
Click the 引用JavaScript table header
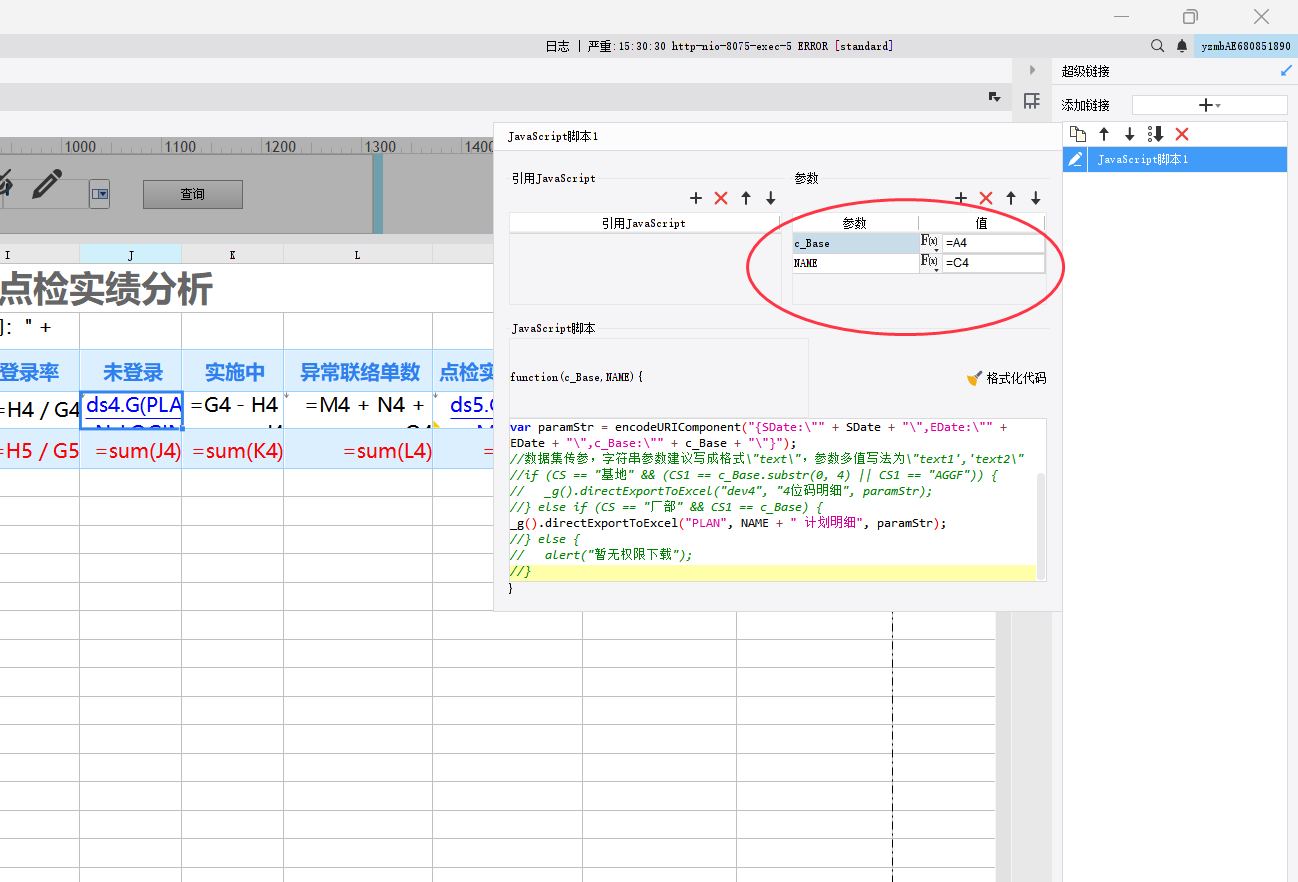point(645,223)
